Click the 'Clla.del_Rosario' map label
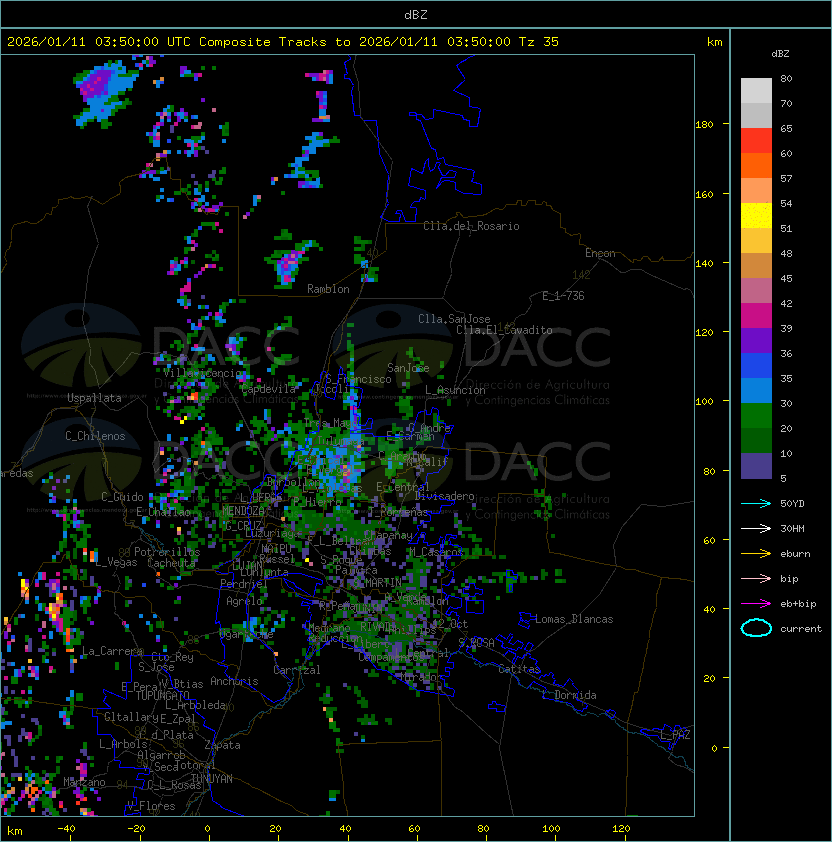The height and width of the screenshot is (842, 832). click(471, 226)
